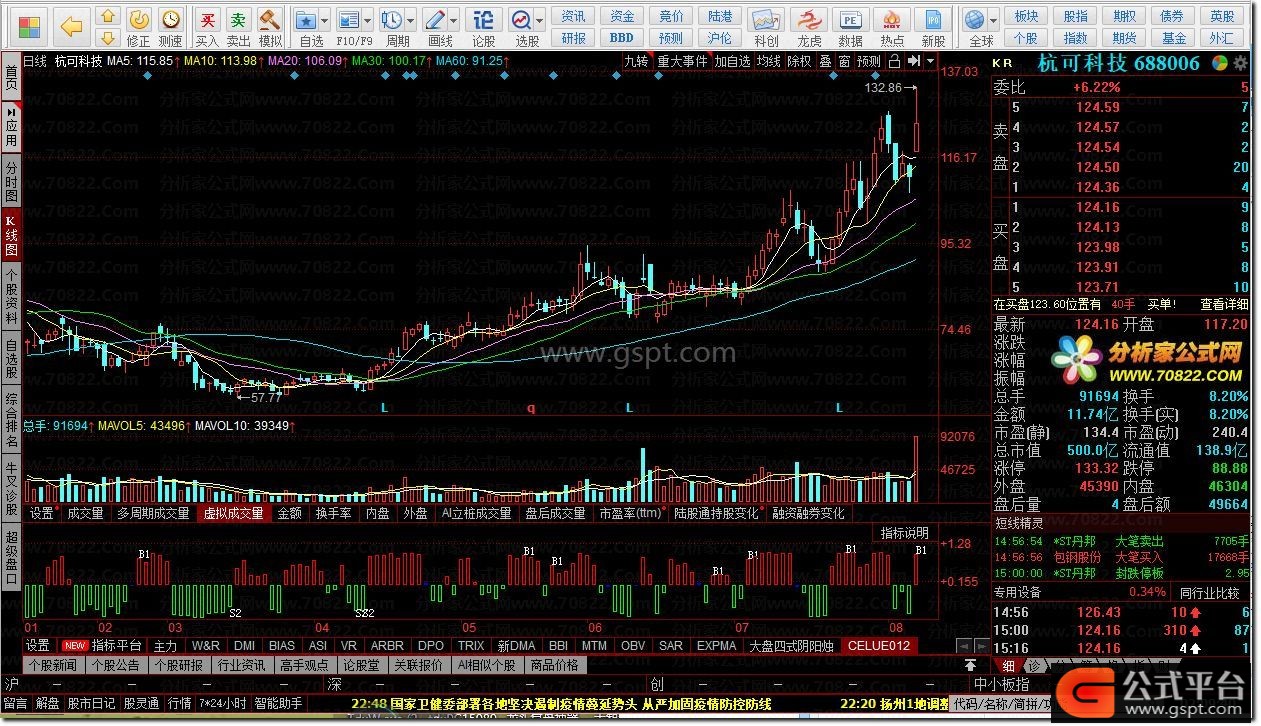Select the EXPMA indicator tab
This screenshot has height=726, width=1261.
point(716,645)
